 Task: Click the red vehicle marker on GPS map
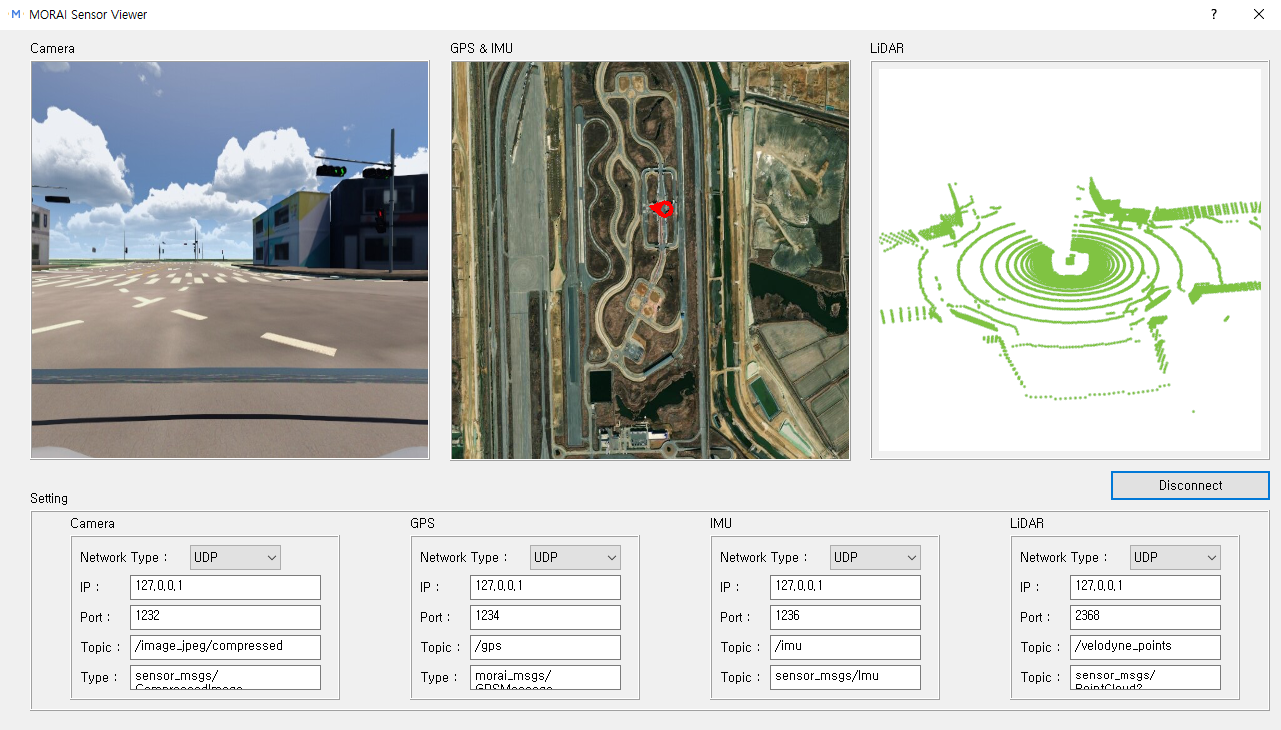(x=661, y=208)
